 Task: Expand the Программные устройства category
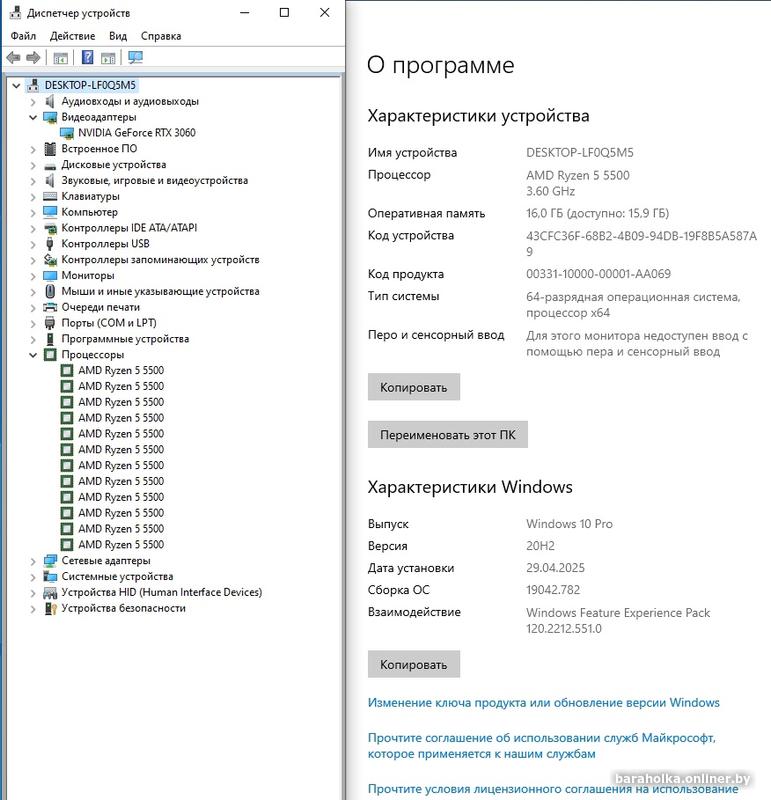[x=33, y=339]
